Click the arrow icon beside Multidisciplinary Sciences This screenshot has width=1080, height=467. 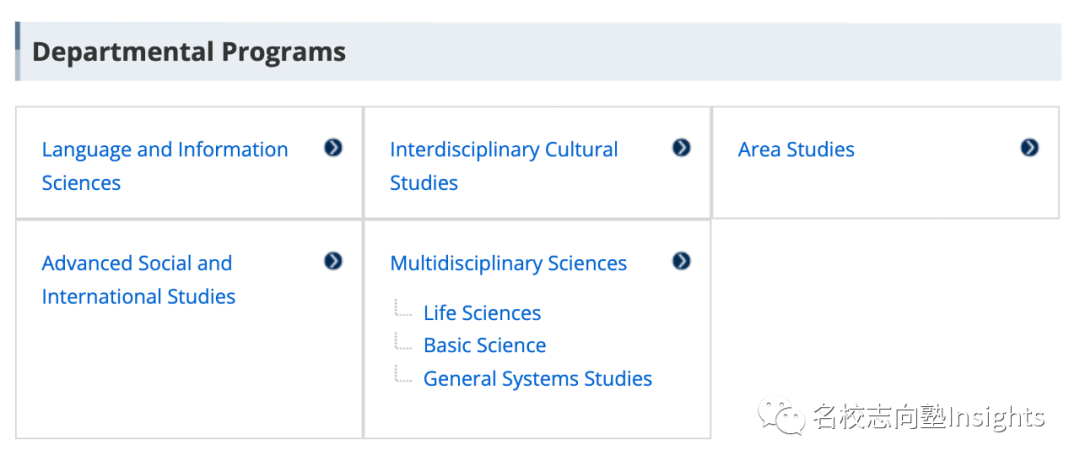(x=681, y=261)
